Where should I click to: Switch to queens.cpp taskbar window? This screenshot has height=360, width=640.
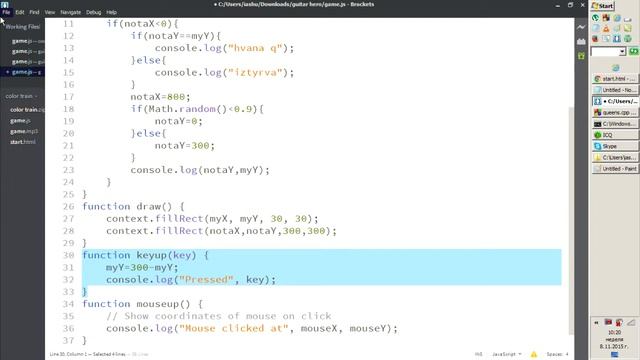[x=615, y=112]
